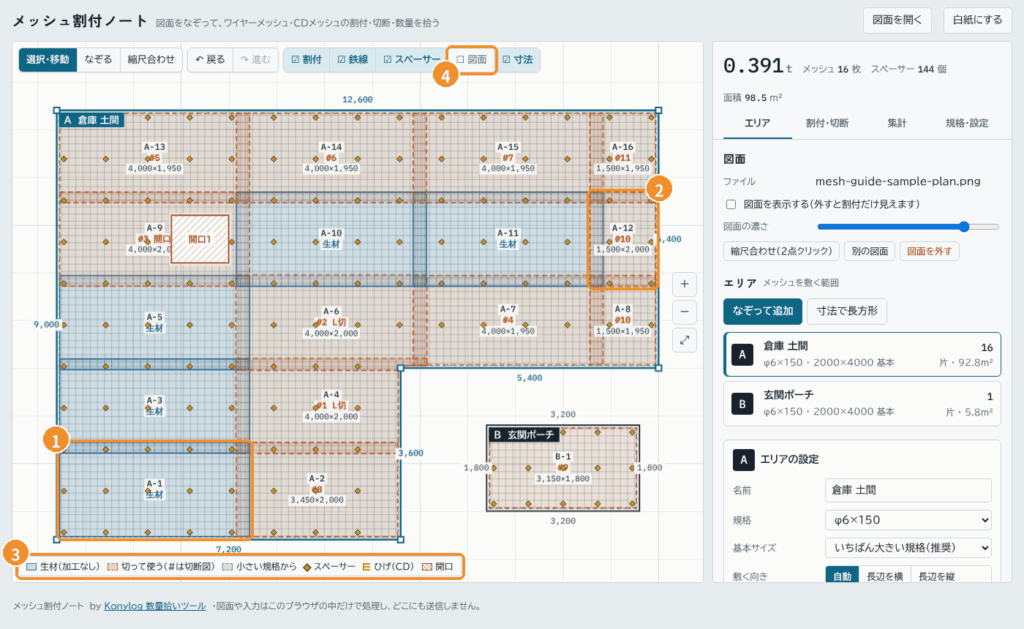Screen dimensions: 1024x629
Task: Select mesh panel A-10 on the plan
Action: pos(331,238)
